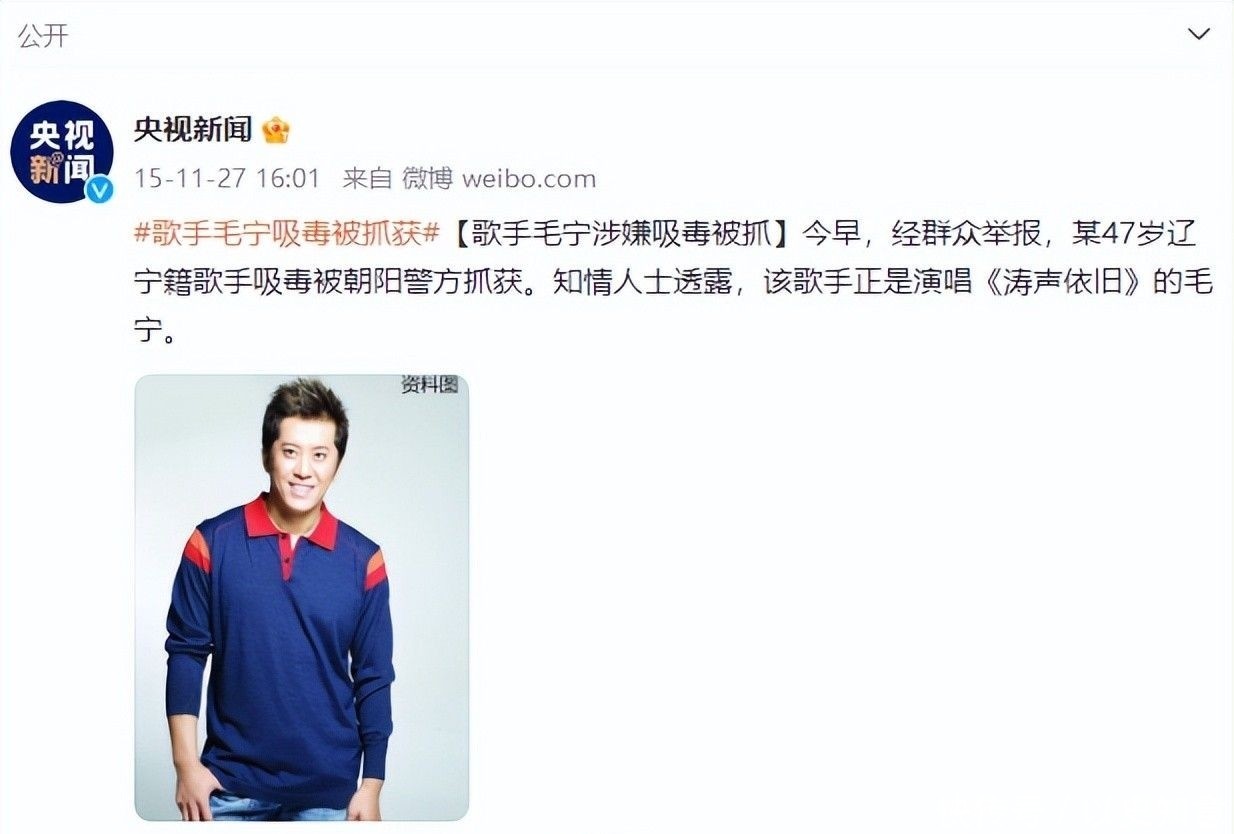Open the #歌手毛宁吸毒被抓获# hashtag topic
The height and width of the screenshot is (834, 1234).
(287, 236)
